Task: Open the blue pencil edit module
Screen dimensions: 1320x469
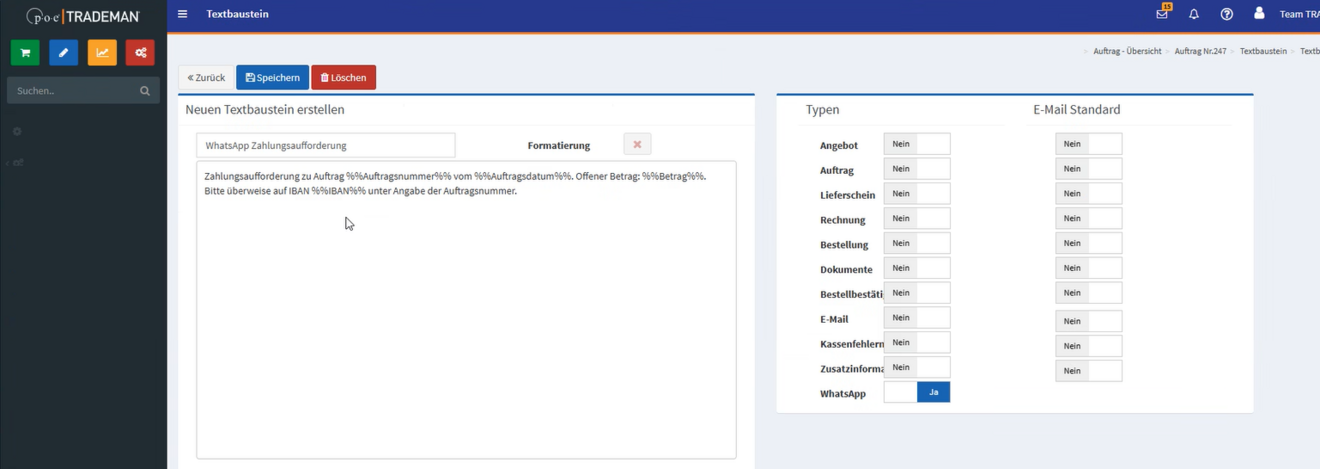Action: (x=63, y=52)
